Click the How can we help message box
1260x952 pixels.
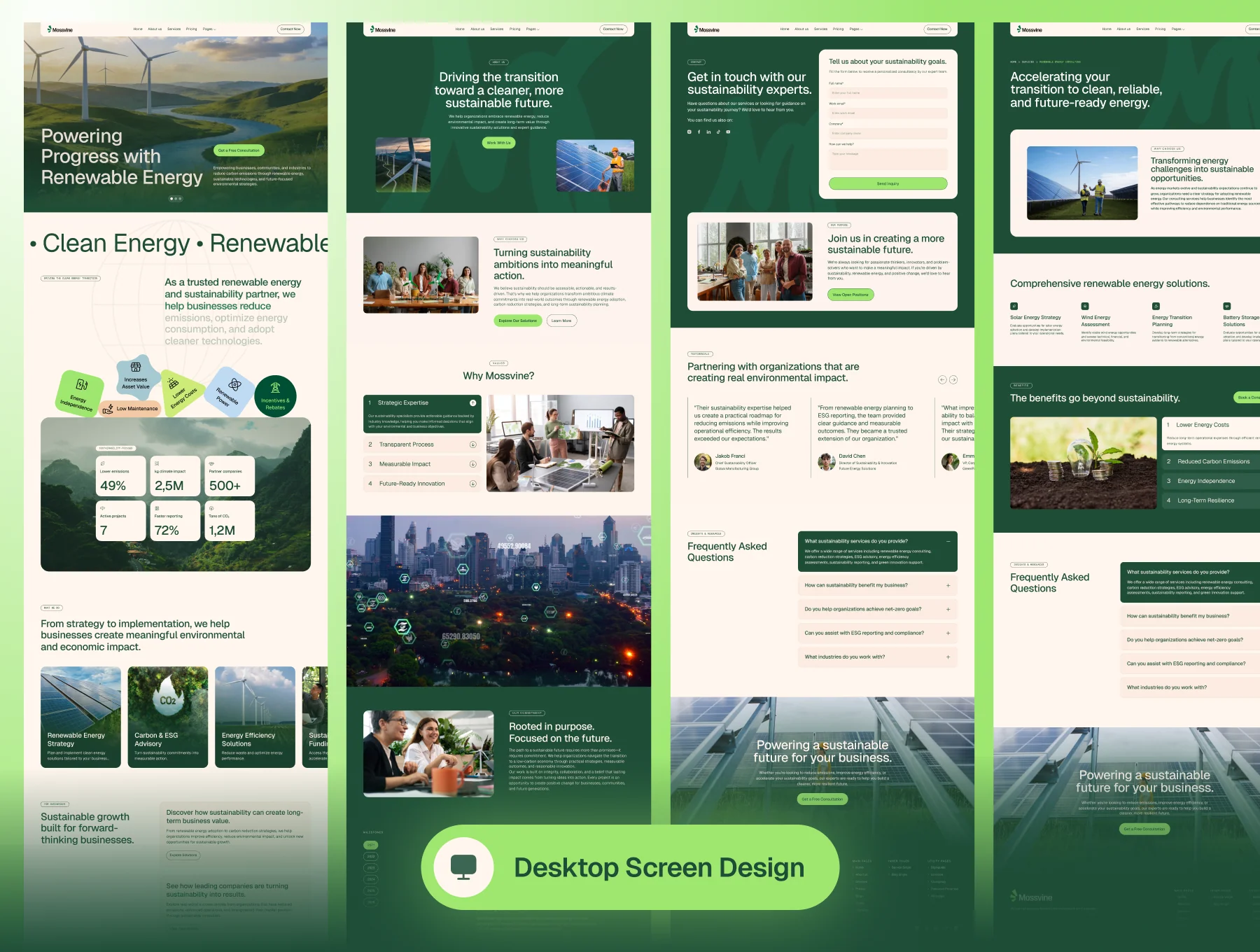click(x=888, y=159)
